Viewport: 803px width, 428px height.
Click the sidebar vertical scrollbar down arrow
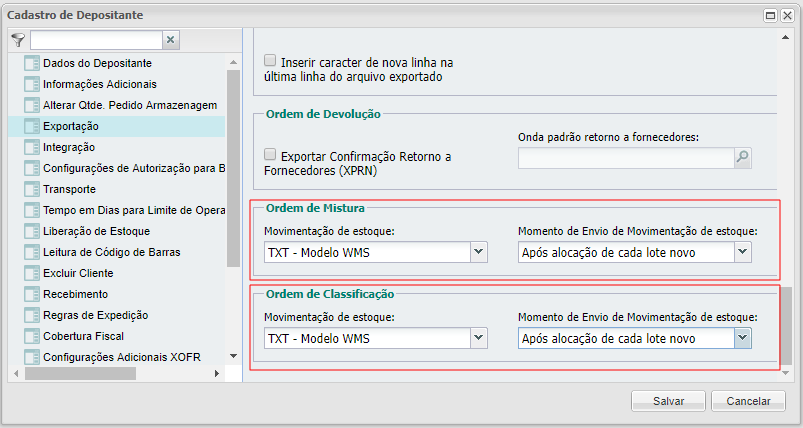[x=233, y=356]
